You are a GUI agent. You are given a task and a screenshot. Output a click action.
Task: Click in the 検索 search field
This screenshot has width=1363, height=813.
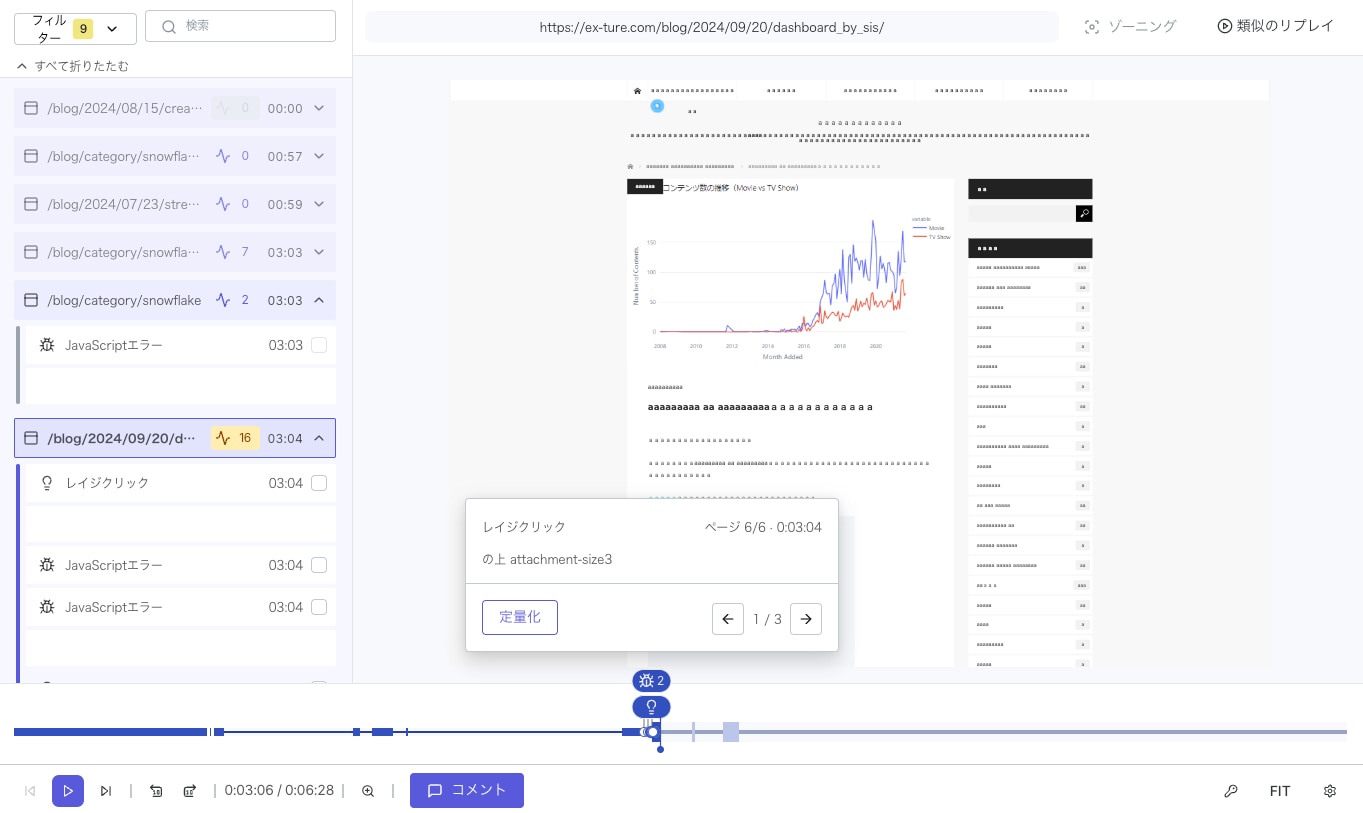(240, 26)
